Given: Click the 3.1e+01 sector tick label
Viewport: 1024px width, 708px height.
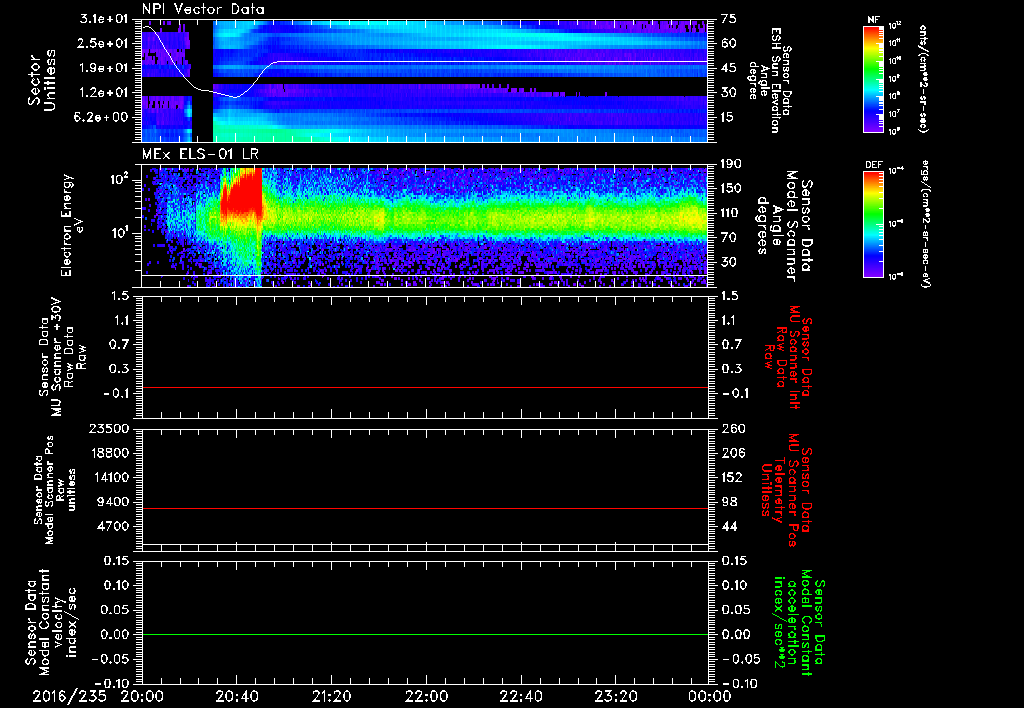Looking at the screenshot, I should point(104,19).
